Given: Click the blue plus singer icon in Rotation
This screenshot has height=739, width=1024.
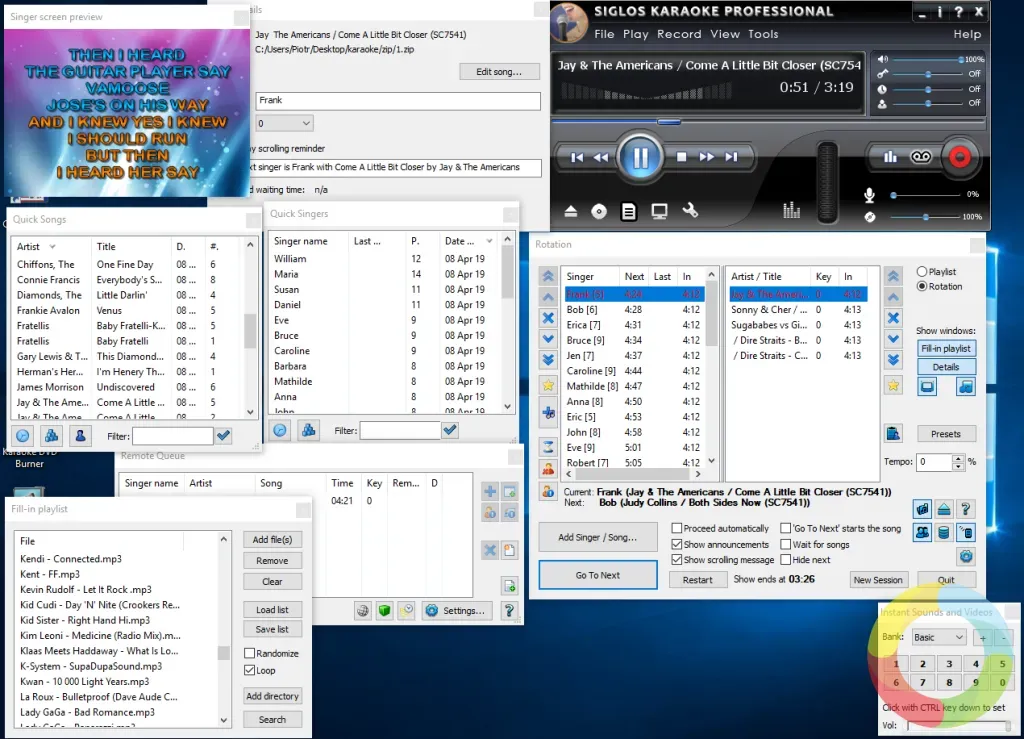Looking at the screenshot, I should point(548,413).
